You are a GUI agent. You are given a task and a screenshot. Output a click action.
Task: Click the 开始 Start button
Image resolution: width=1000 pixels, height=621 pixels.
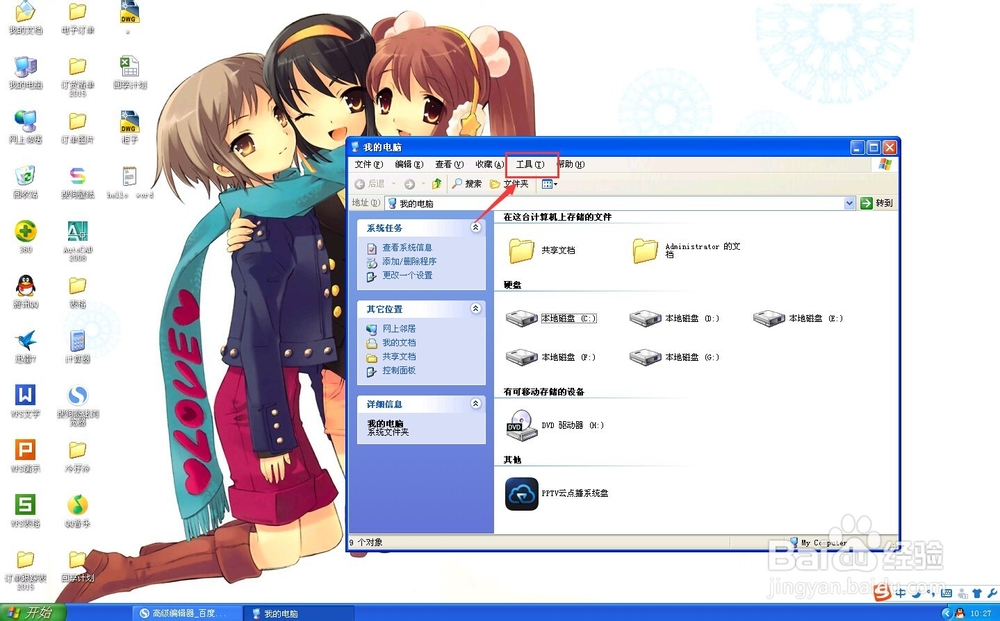pyautogui.click(x=32, y=613)
